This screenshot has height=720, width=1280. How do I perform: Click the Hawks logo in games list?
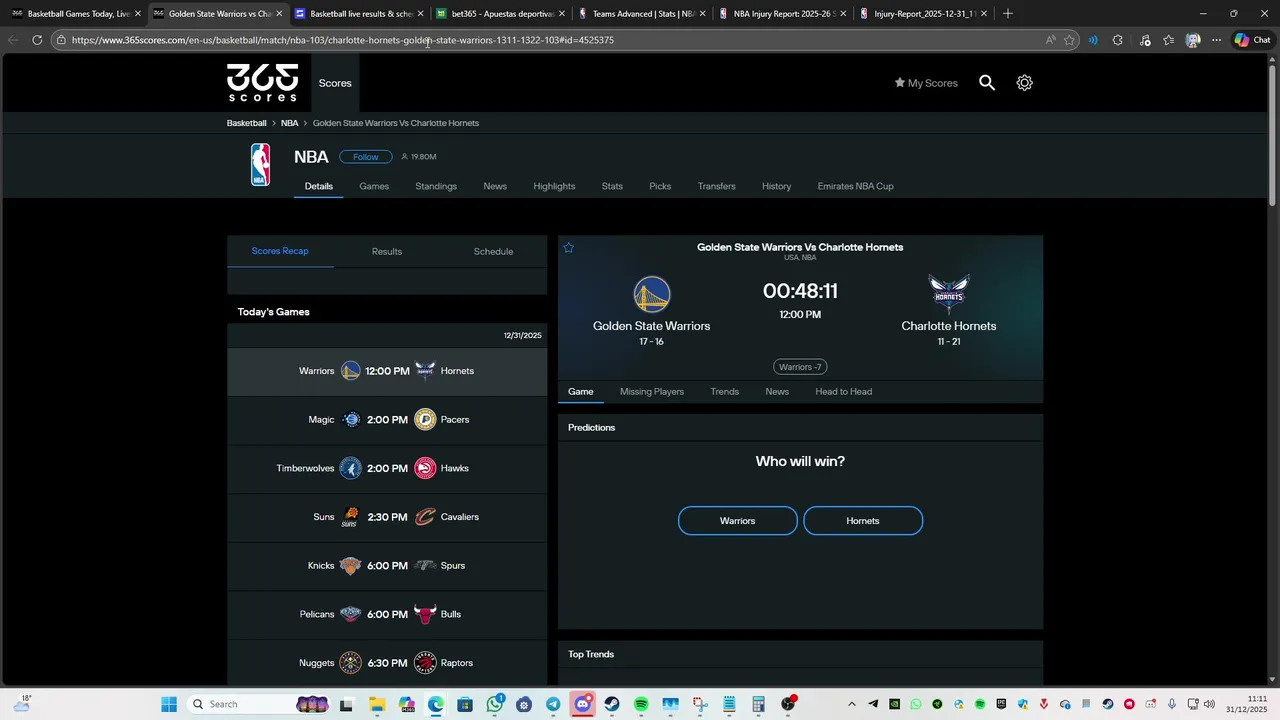click(425, 468)
